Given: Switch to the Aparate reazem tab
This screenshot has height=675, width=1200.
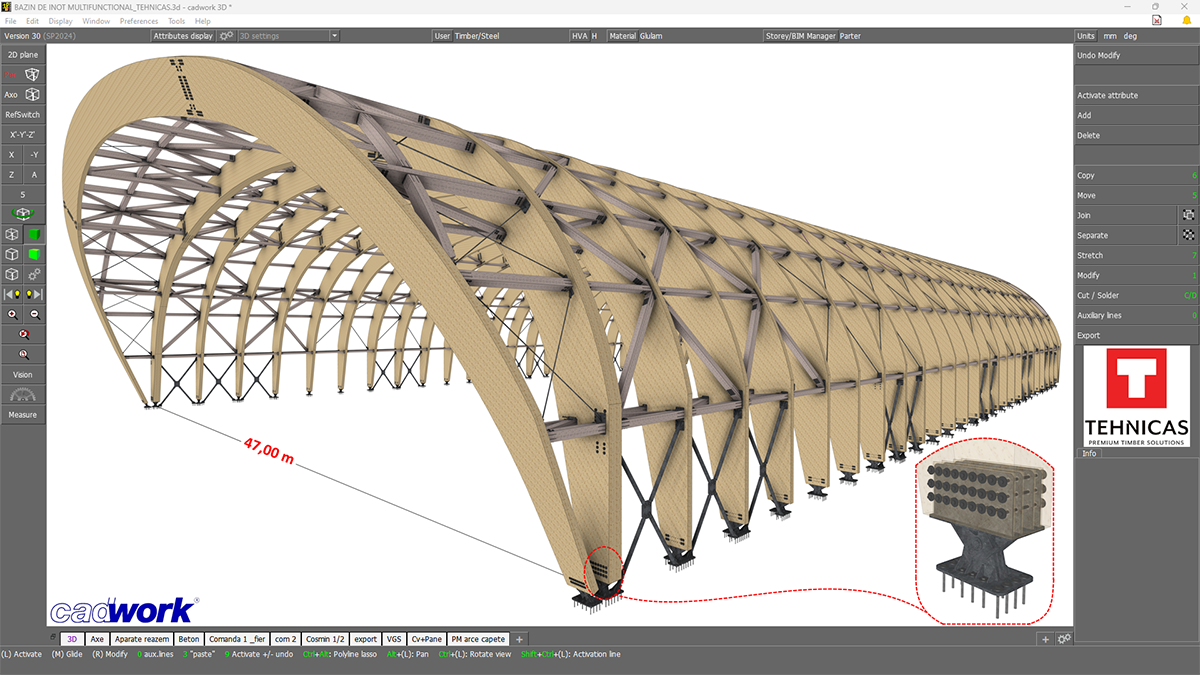Looking at the screenshot, I should 140,639.
